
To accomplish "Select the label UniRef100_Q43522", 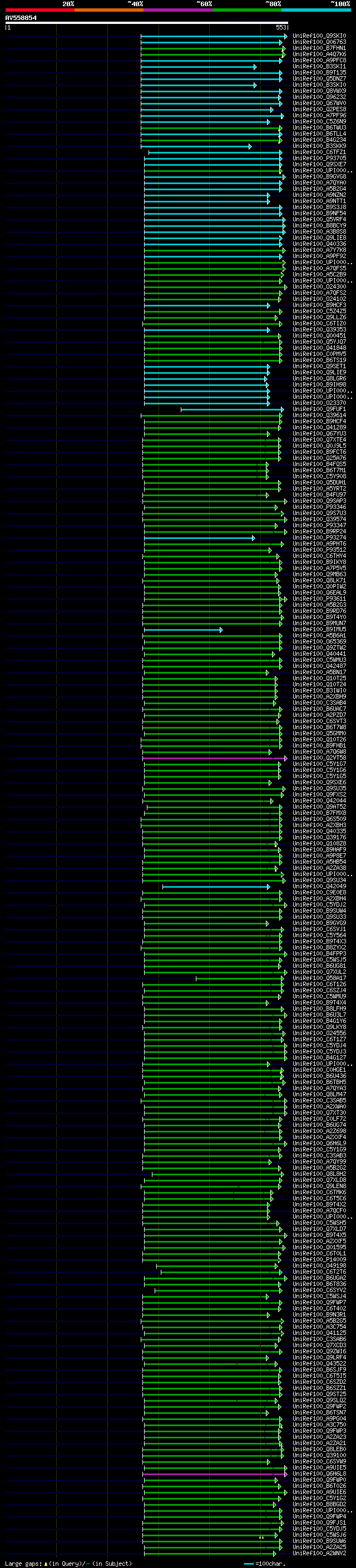I will 319,1363.
